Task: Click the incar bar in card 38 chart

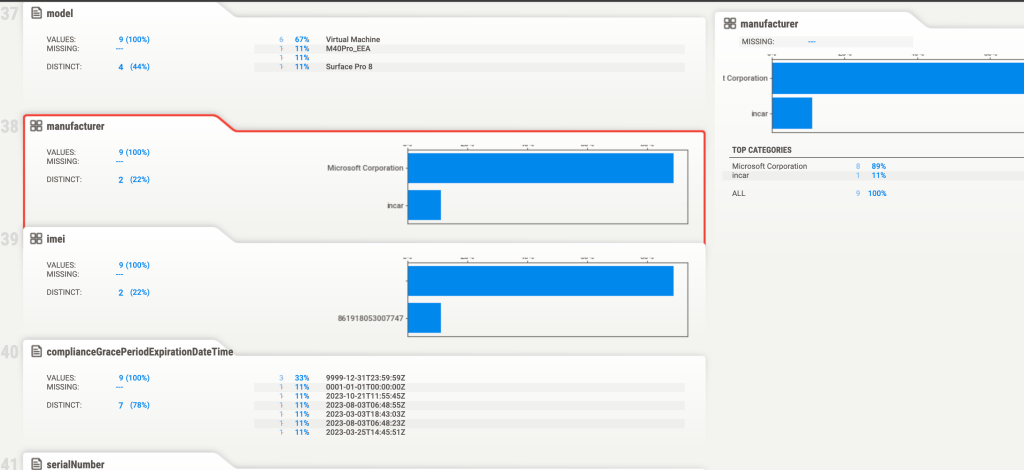Action: click(x=424, y=205)
